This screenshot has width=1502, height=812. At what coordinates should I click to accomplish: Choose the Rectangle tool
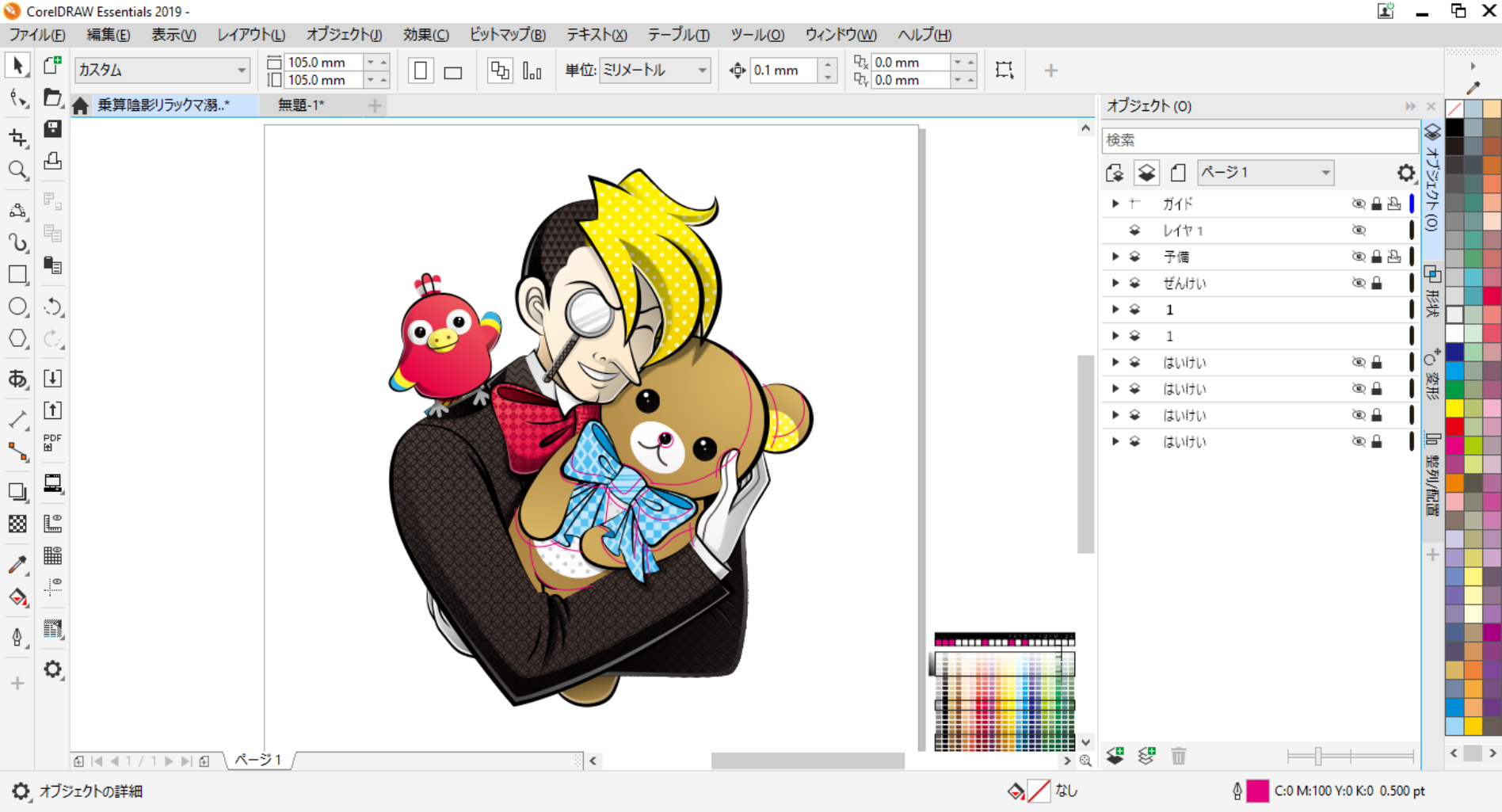point(17,275)
